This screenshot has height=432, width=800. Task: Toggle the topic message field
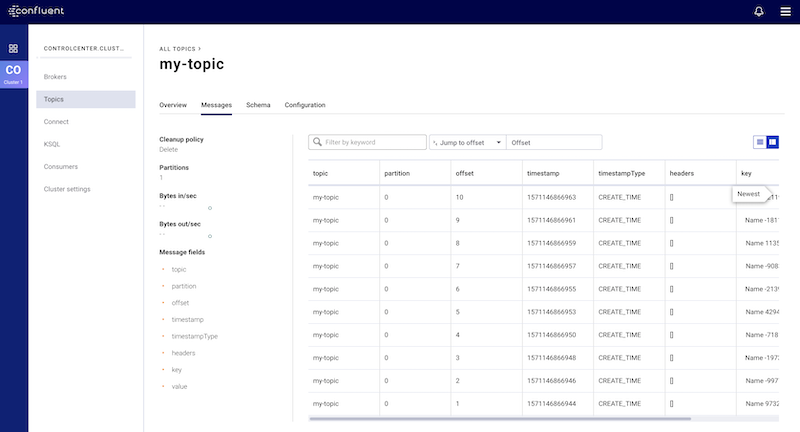[179, 269]
